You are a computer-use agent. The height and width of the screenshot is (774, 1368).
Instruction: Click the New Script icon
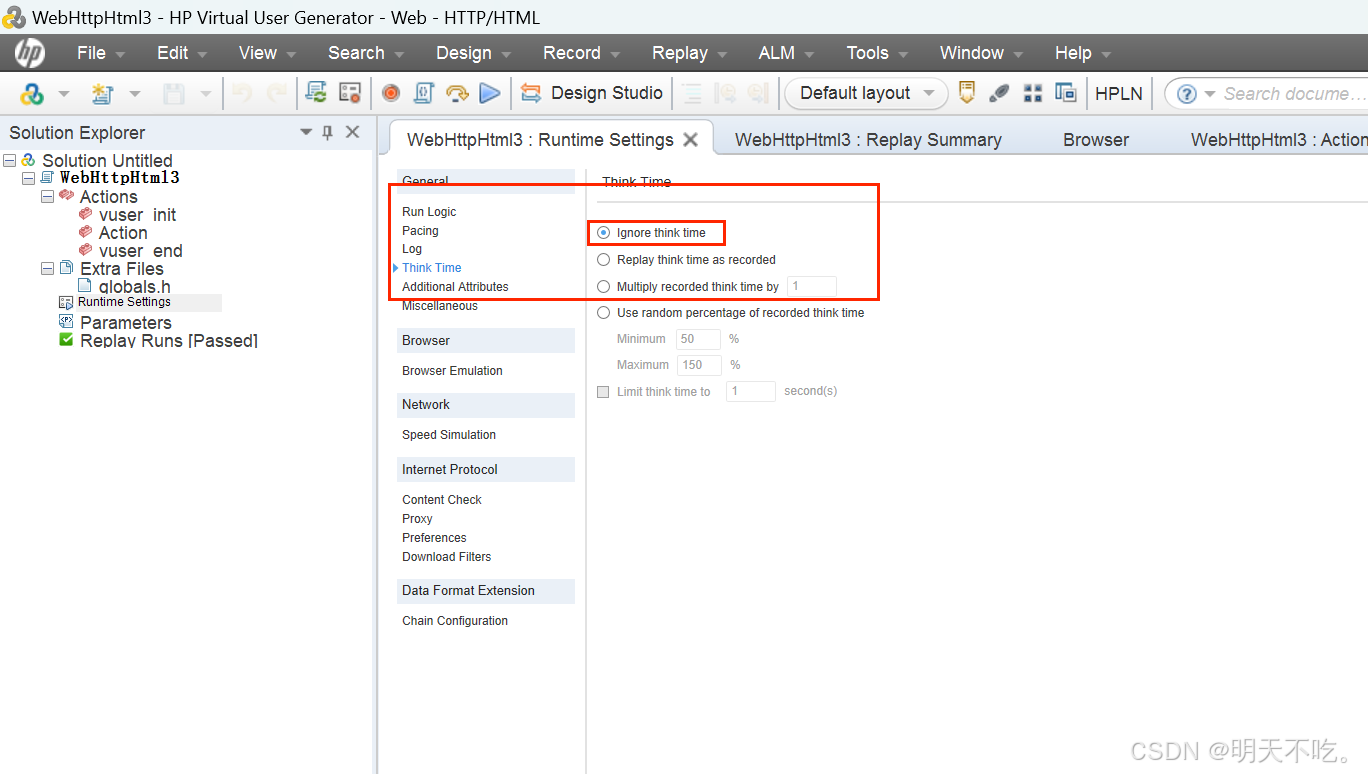(x=102, y=93)
